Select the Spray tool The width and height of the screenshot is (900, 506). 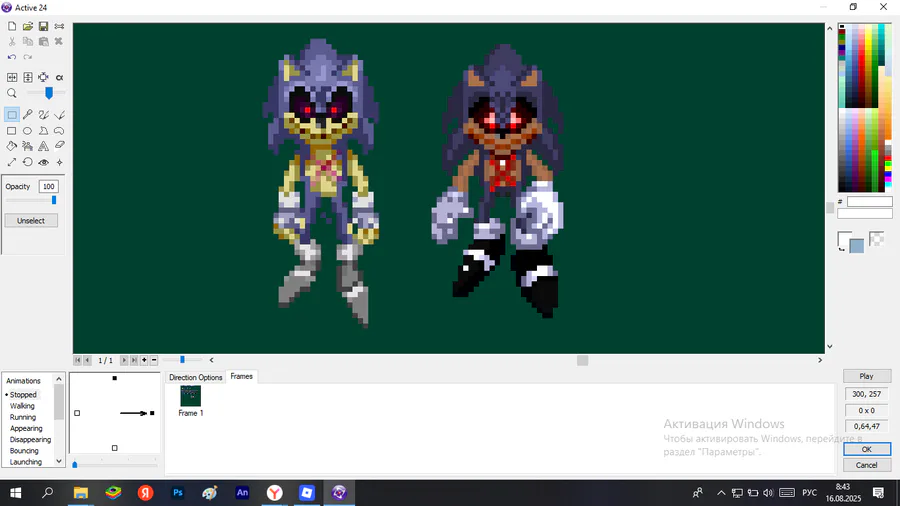pyautogui.click(x=28, y=146)
